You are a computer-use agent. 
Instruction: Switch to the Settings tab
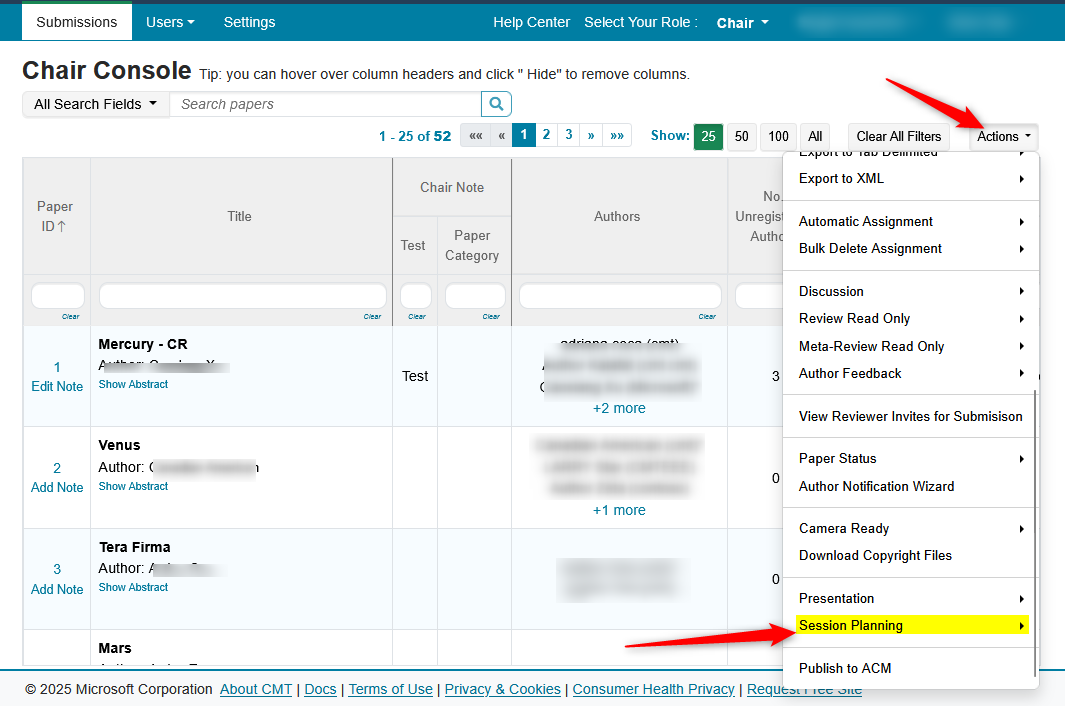(x=249, y=22)
